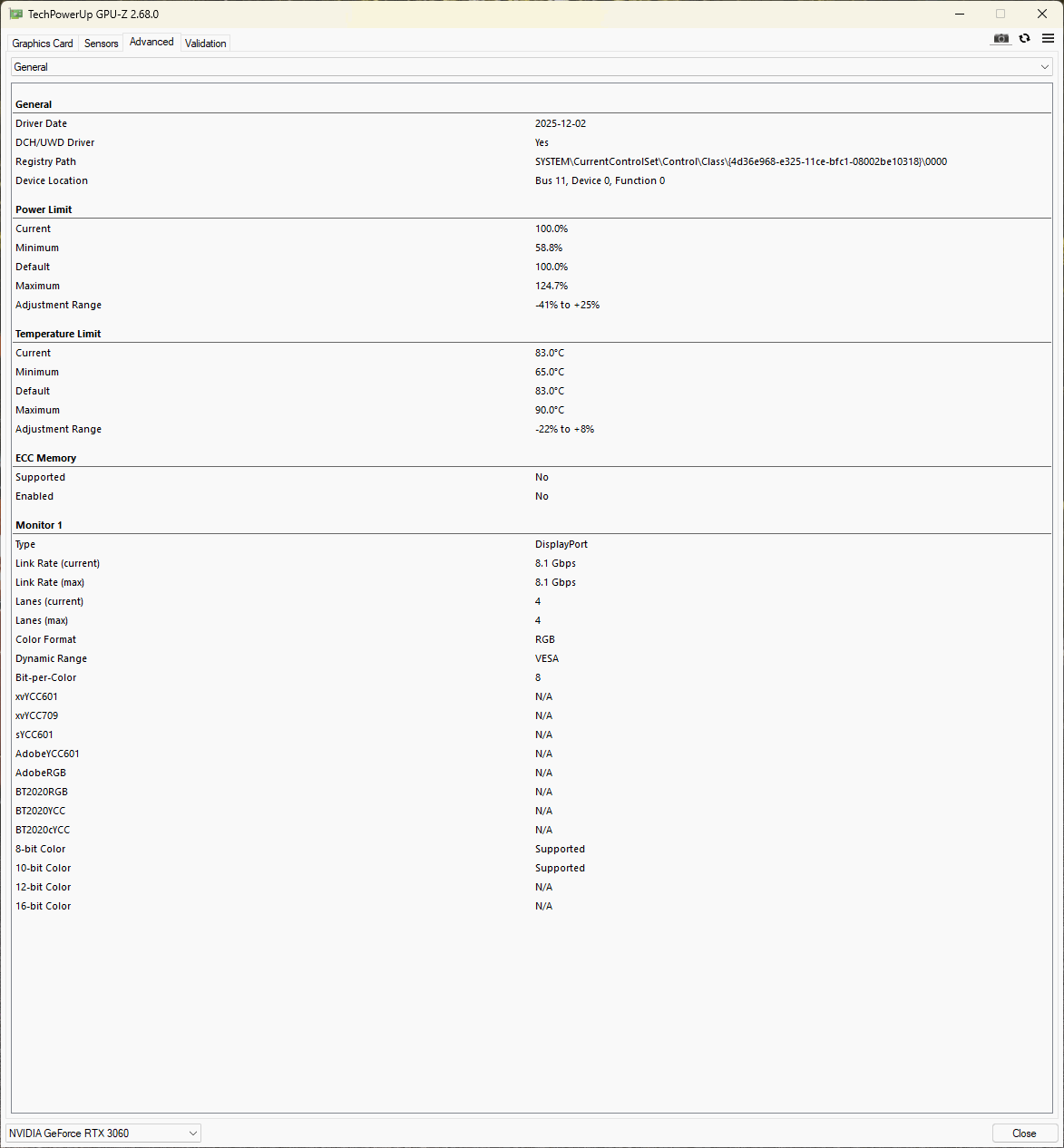Image resolution: width=1064 pixels, height=1148 pixels.
Task: Click the ECC Enabled row label
Action: click(x=34, y=496)
